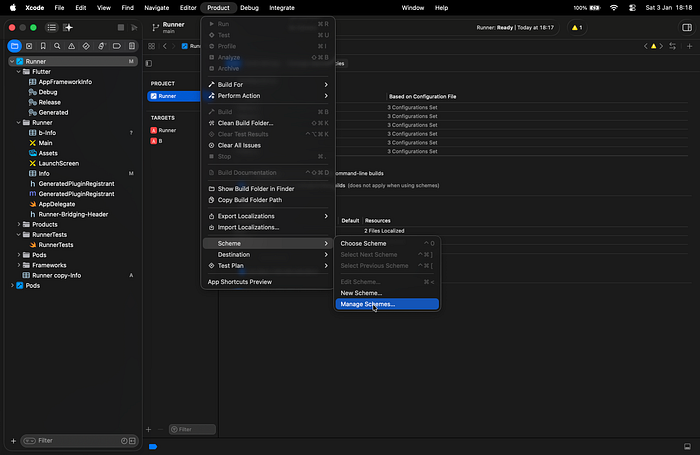Choose Clear All Issues menu item
This screenshot has height=455, width=700.
pos(268,145)
